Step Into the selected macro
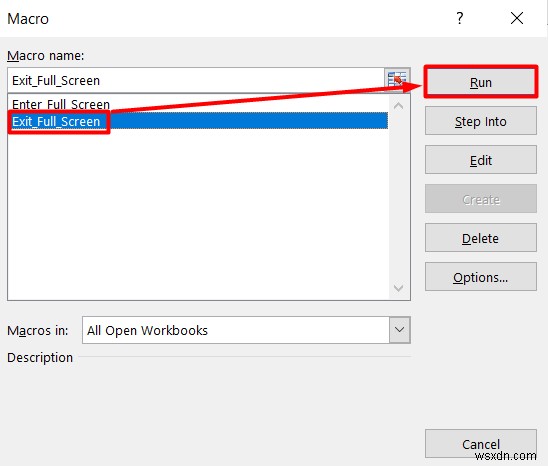 click(481, 121)
